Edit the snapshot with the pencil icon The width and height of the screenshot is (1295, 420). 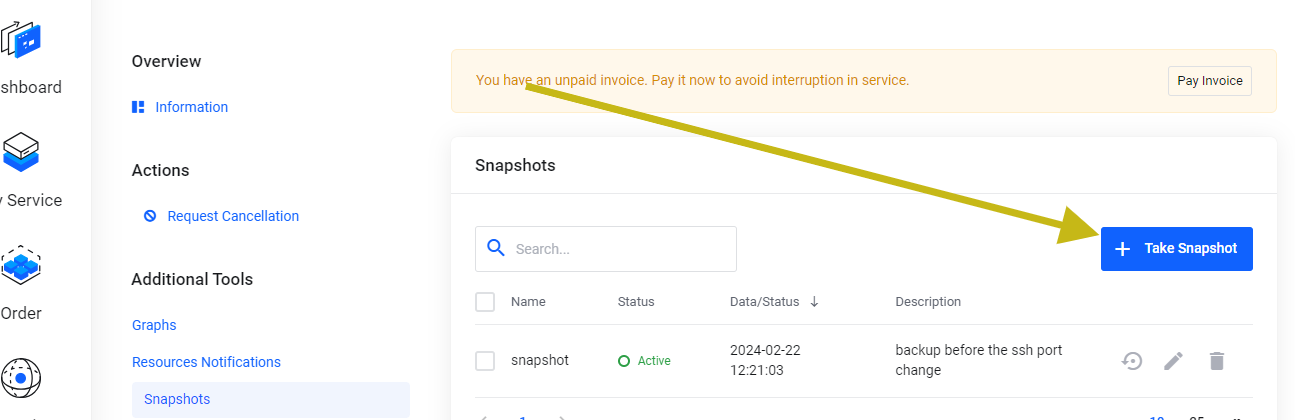[x=1174, y=361]
